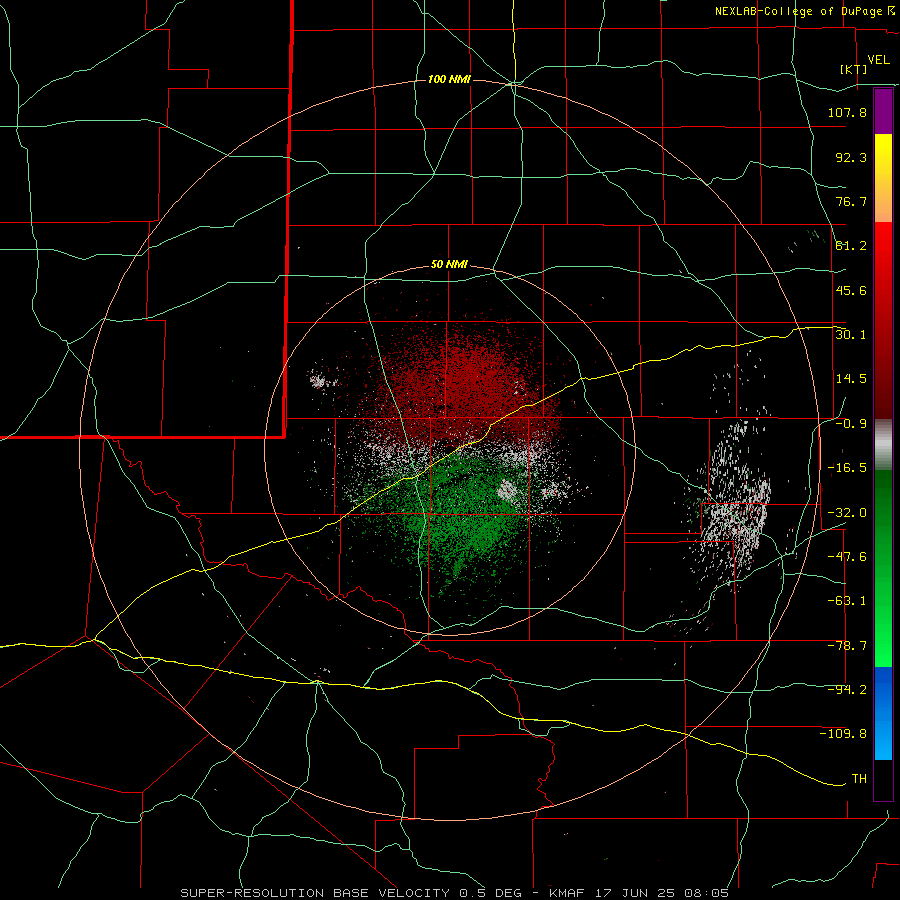Click the 50 NMI range ring label
This screenshot has width=900, height=900.
[449, 264]
